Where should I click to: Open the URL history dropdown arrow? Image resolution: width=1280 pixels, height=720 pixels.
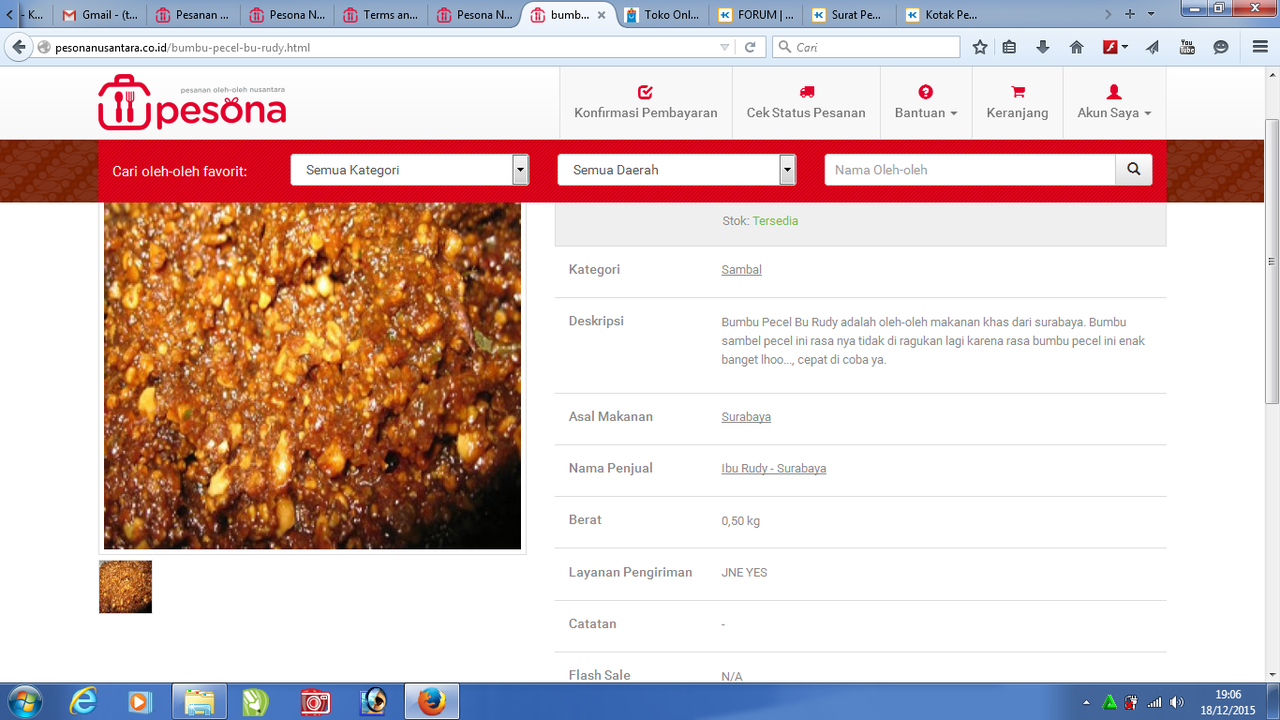[x=725, y=47]
